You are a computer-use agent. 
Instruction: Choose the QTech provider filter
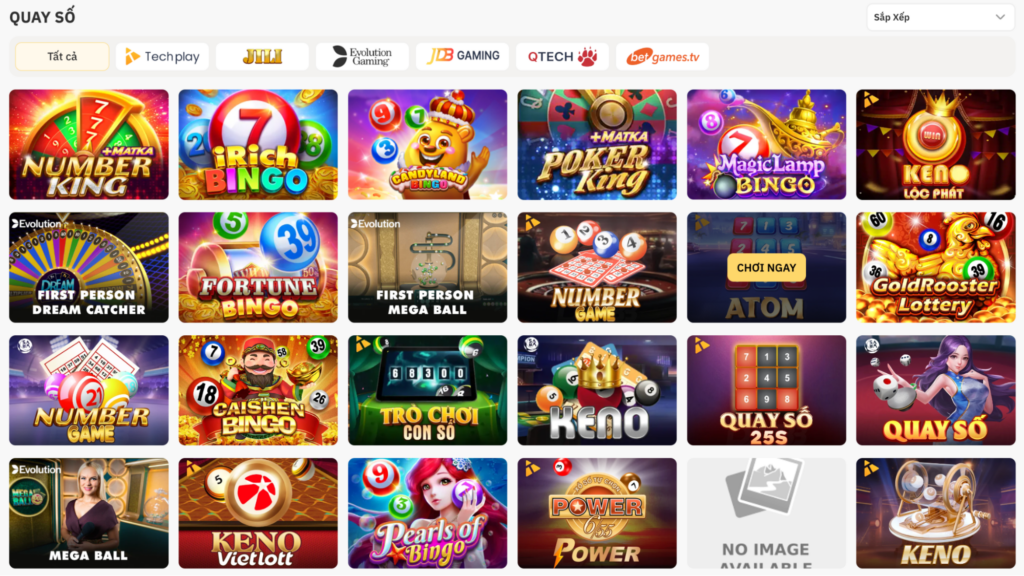[x=562, y=56]
